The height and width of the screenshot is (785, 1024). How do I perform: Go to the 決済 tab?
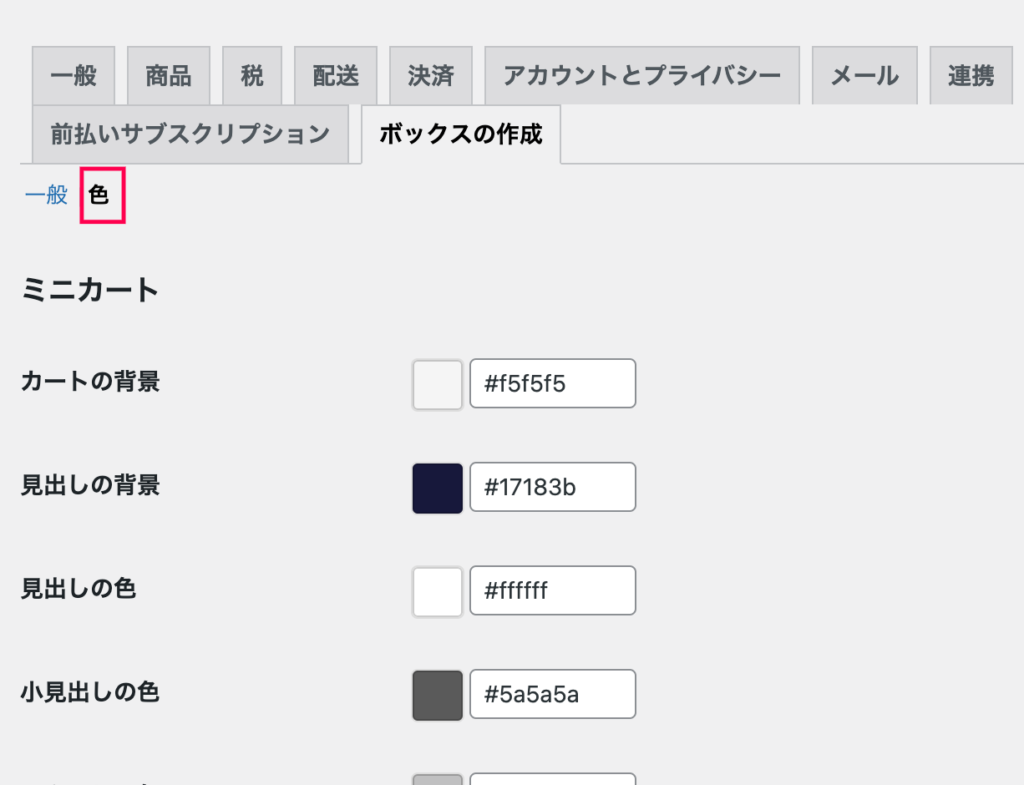click(x=431, y=76)
